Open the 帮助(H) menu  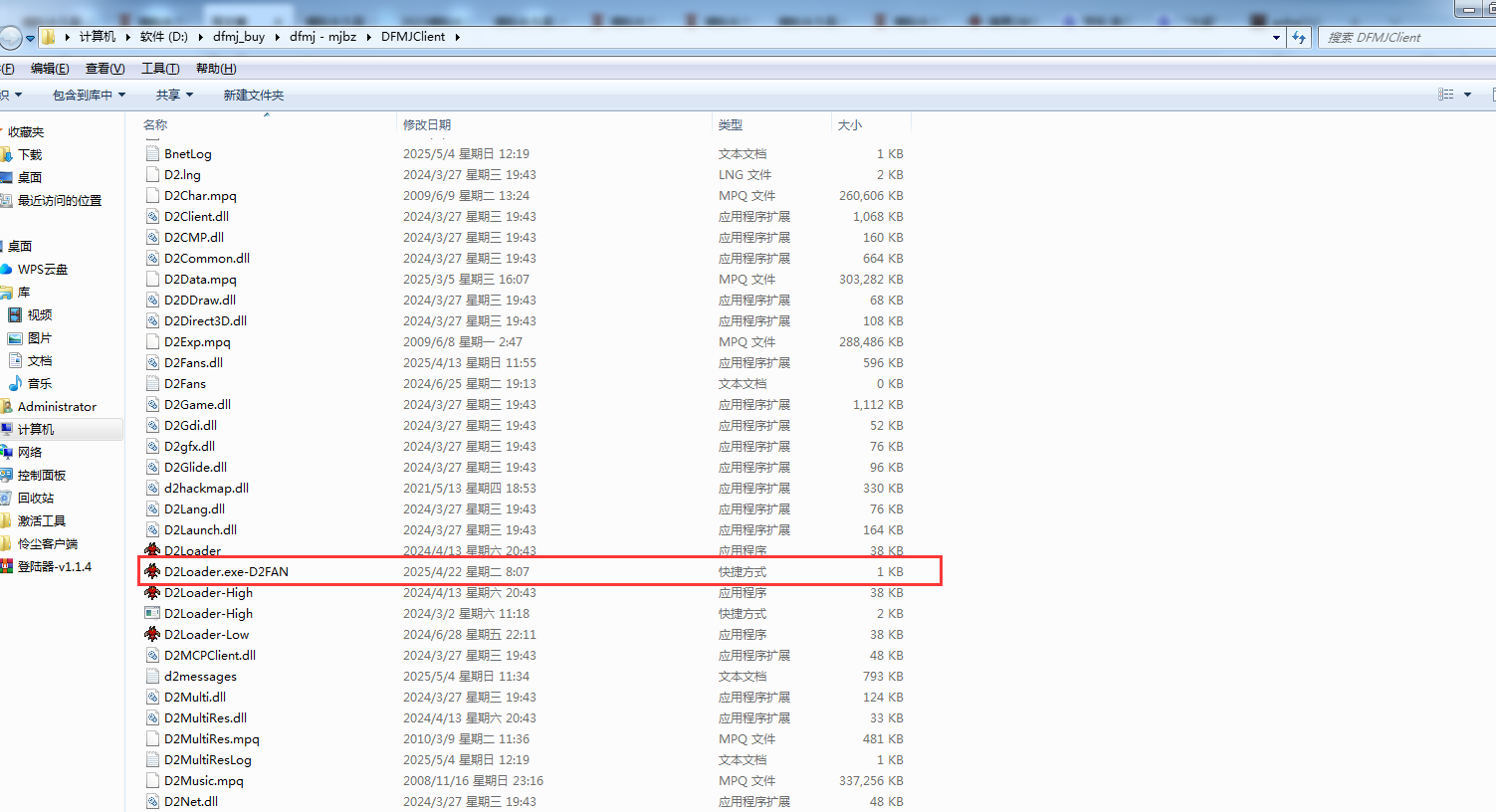(216, 69)
